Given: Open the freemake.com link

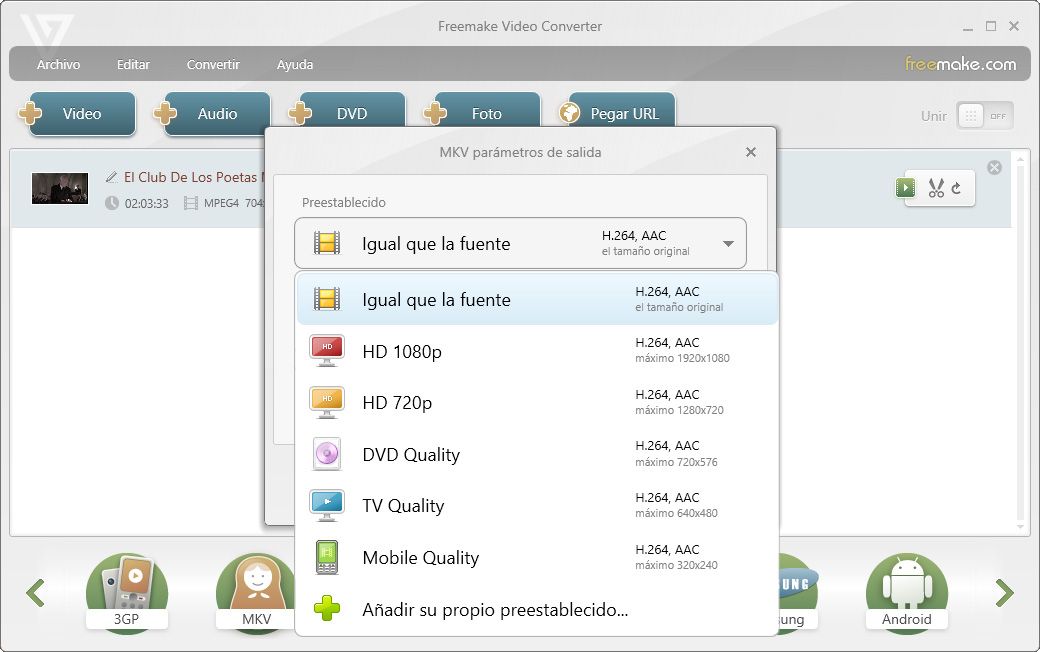Looking at the screenshot, I should click(x=960, y=64).
